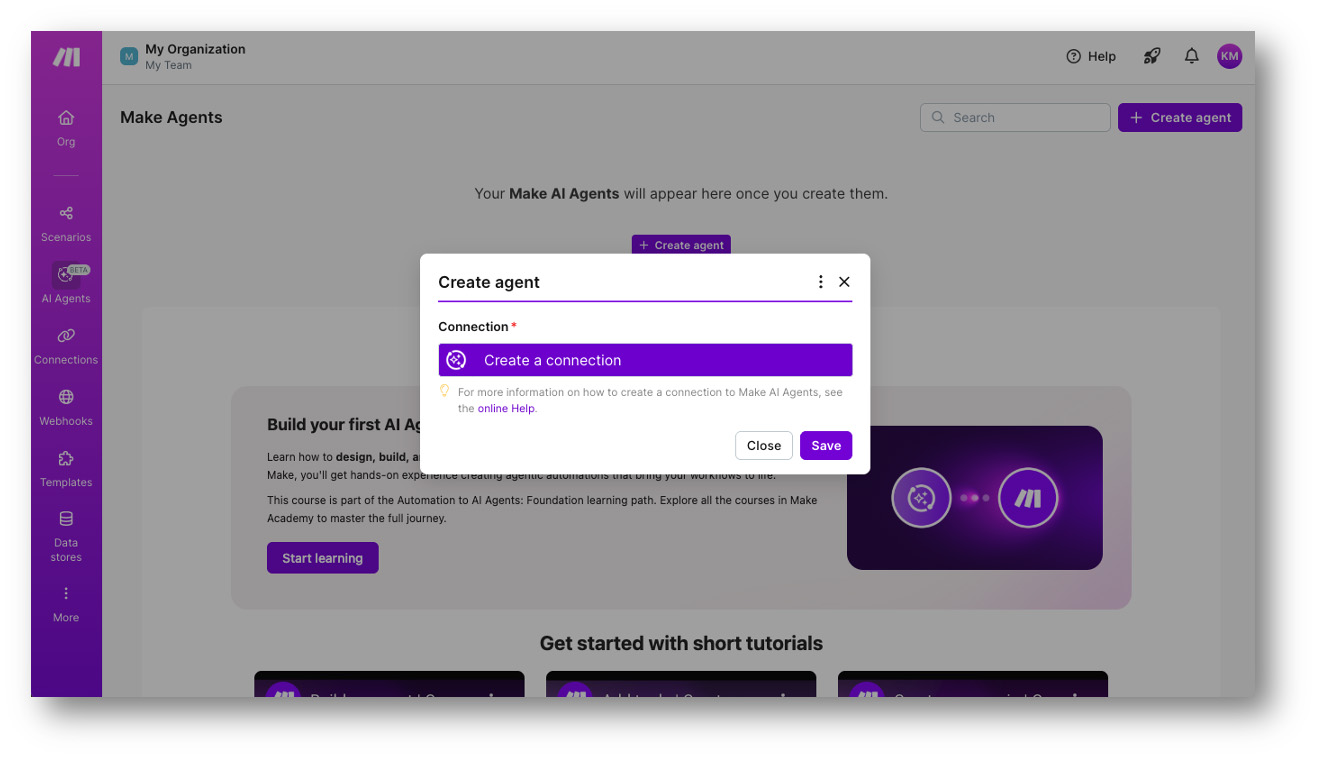Click Create a connection button
Viewport: 1318px width, 760px height.
[x=645, y=360]
